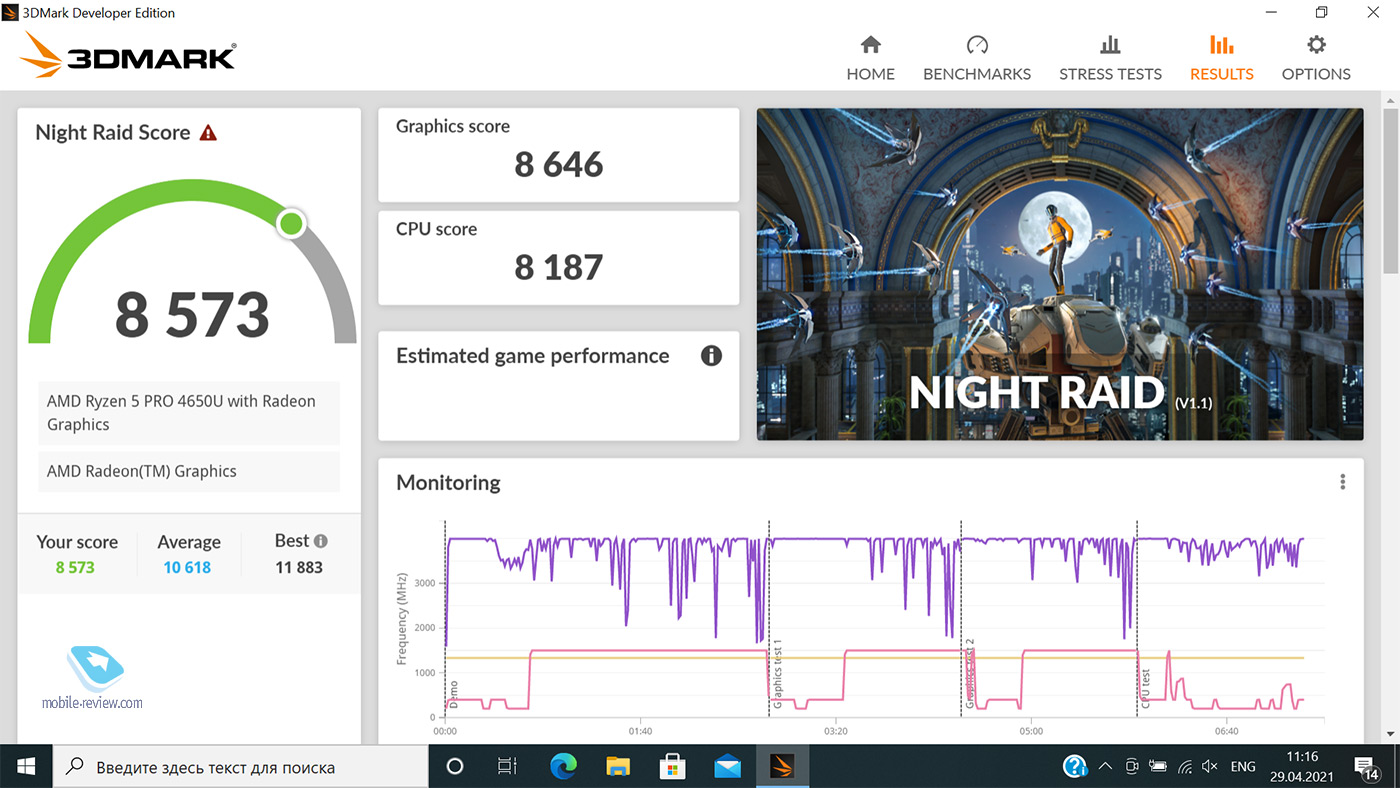Open the Monitoring panel options menu
Image resolution: width=1400 pixels, height=788 pixels.
(x=1343, y=482)
